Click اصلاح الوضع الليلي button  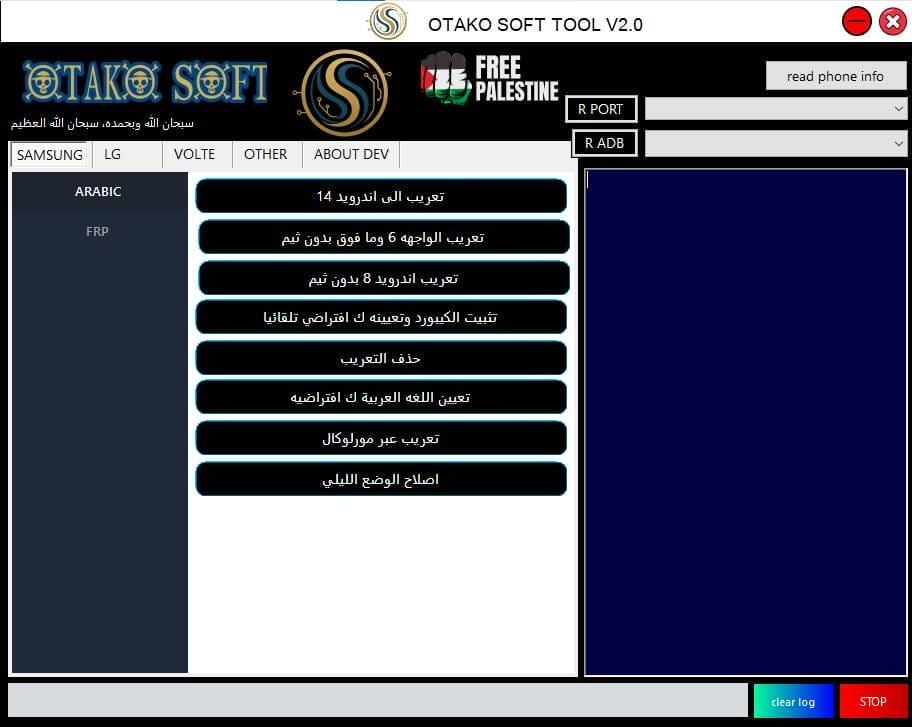[381, 479]
